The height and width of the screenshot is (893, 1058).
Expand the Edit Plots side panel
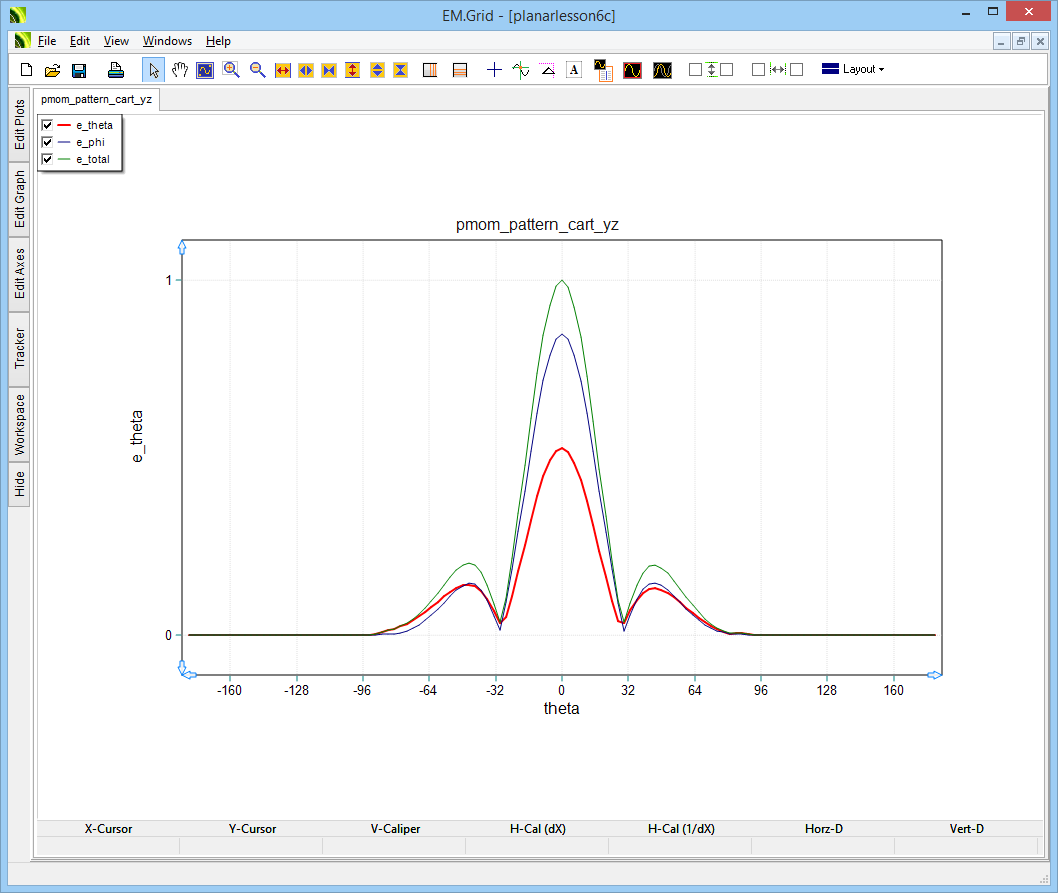(x=19, y=124)
